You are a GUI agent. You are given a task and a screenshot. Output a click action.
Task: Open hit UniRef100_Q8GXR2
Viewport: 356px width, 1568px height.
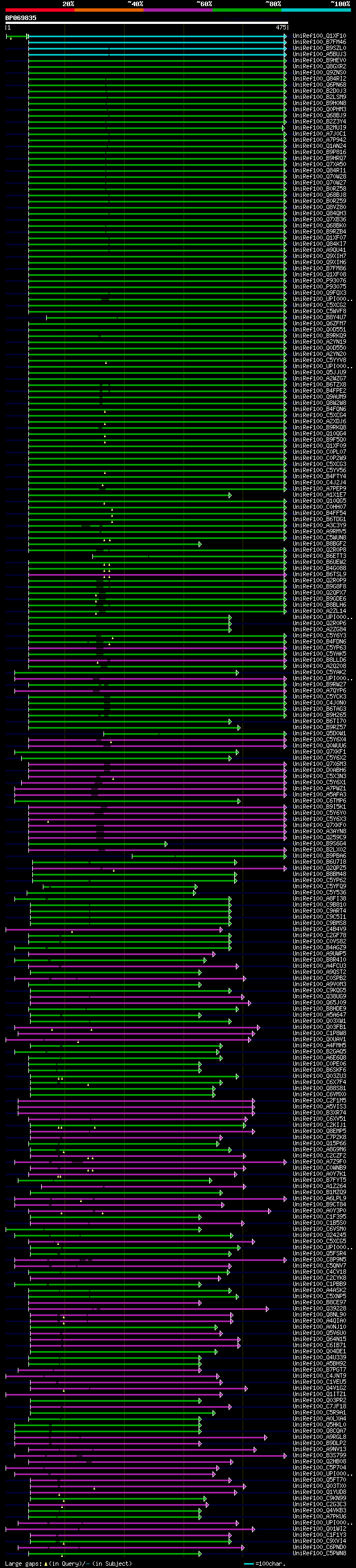(x=319, y=66)
